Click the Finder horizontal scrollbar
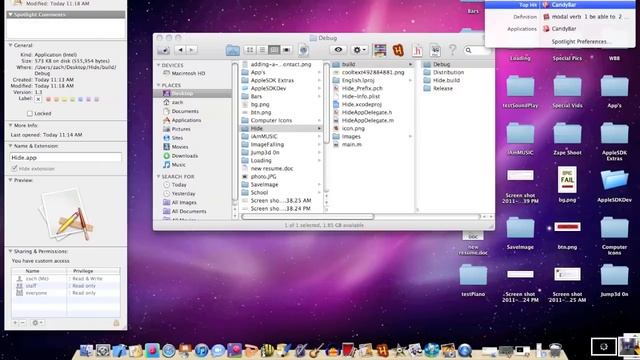Screen dimensions: 640x360 point(308,217)
